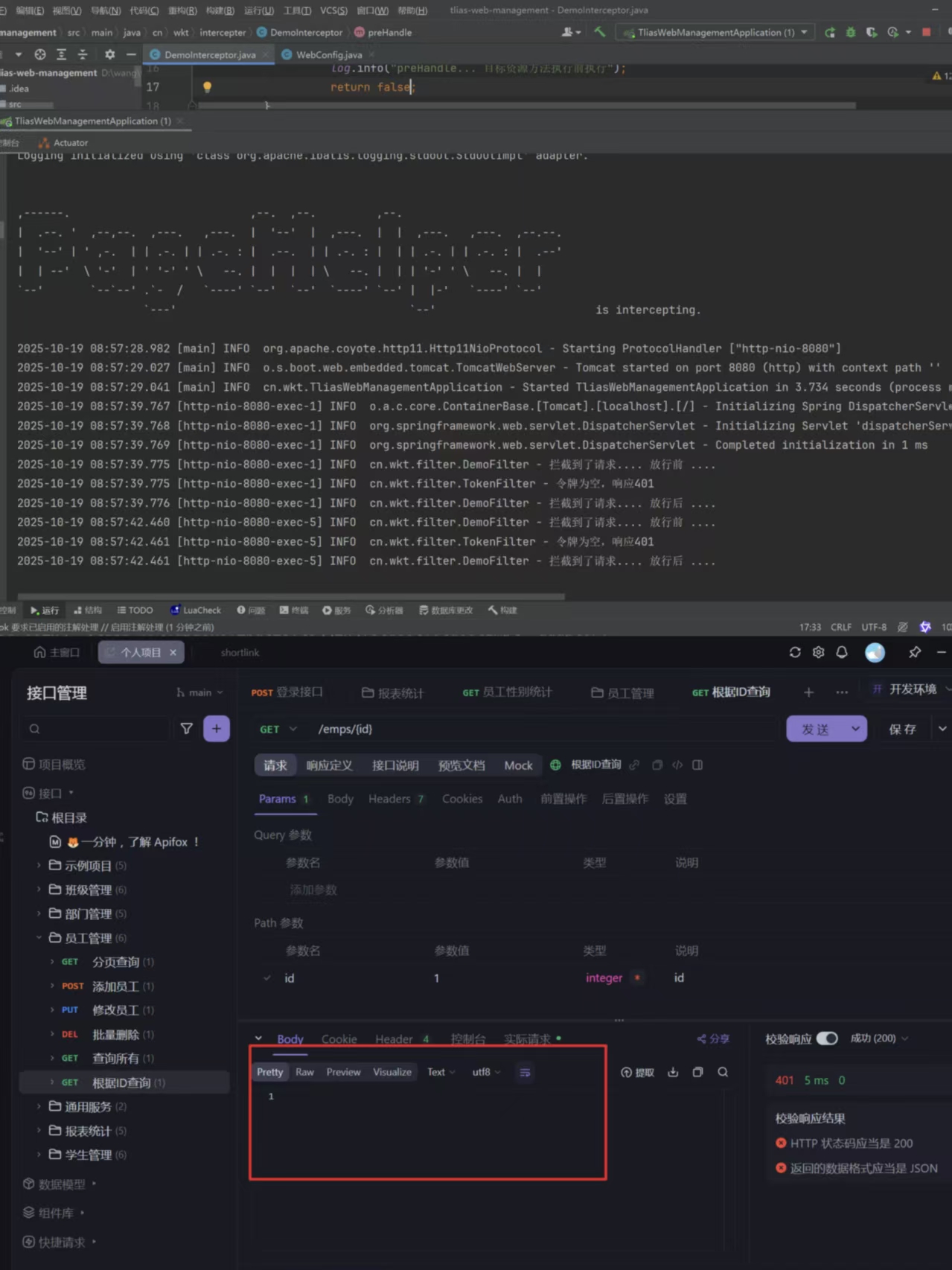This screenshot has width=952, height=1270.
Task: Switch to the Headers request tab
Action: click(x=389, y=799)
